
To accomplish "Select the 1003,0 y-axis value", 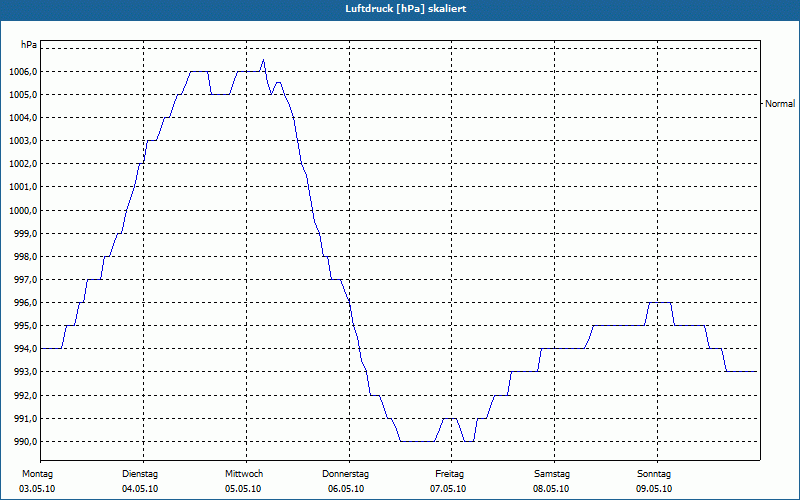I will pos(23,141).
